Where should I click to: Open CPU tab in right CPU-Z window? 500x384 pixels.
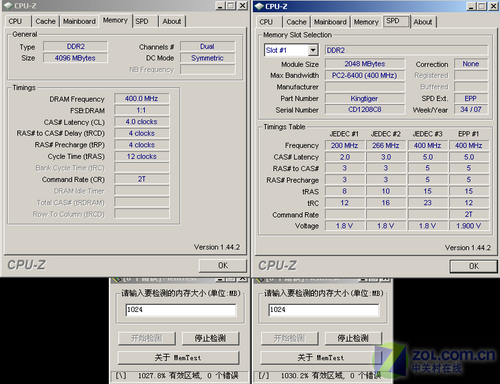click(x=266, y=22)
